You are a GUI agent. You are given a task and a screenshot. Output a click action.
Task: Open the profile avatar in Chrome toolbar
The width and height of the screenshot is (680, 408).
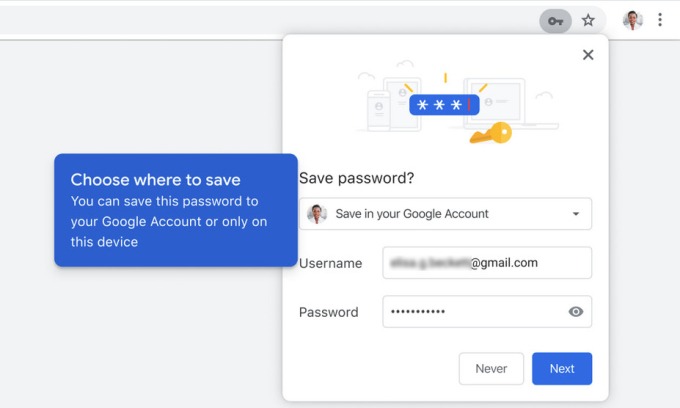[632, 20]
